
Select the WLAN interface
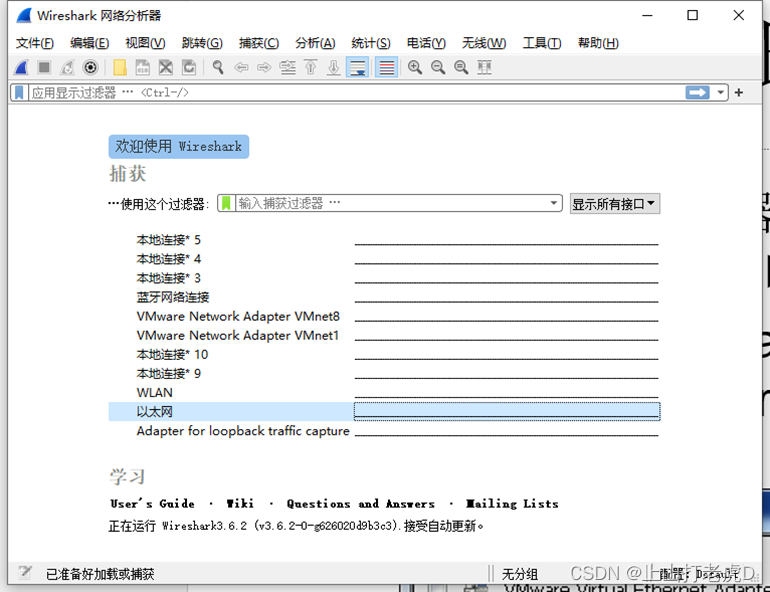(x=384, y=393)
